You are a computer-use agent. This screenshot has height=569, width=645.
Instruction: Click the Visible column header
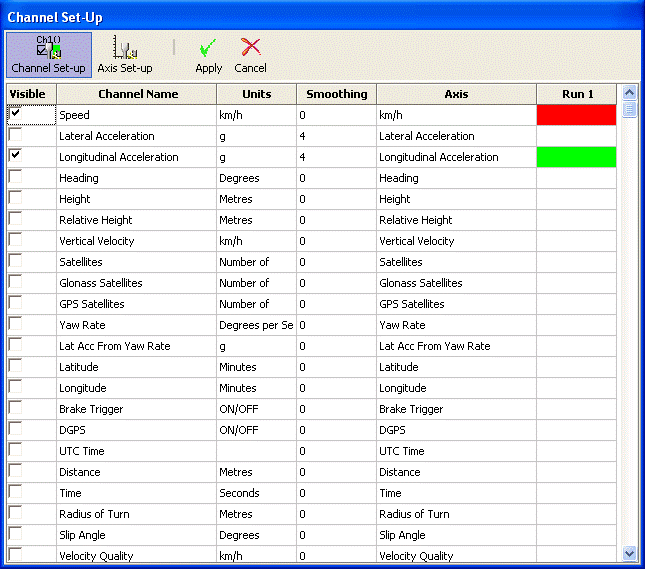point(31,94)
